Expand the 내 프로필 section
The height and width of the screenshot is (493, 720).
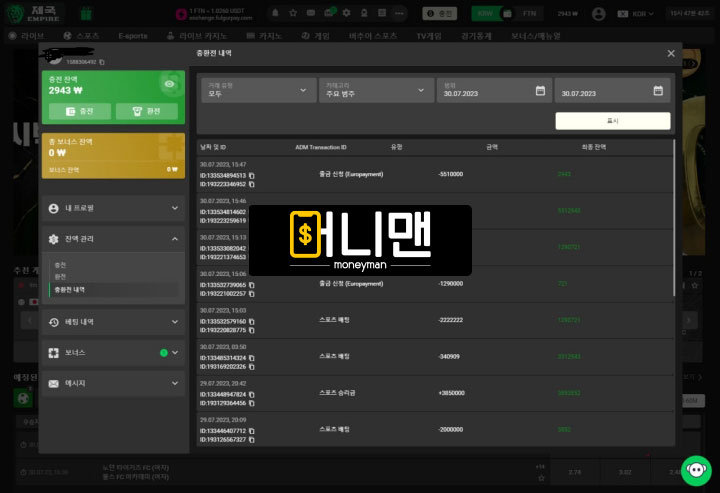point(113,208)
